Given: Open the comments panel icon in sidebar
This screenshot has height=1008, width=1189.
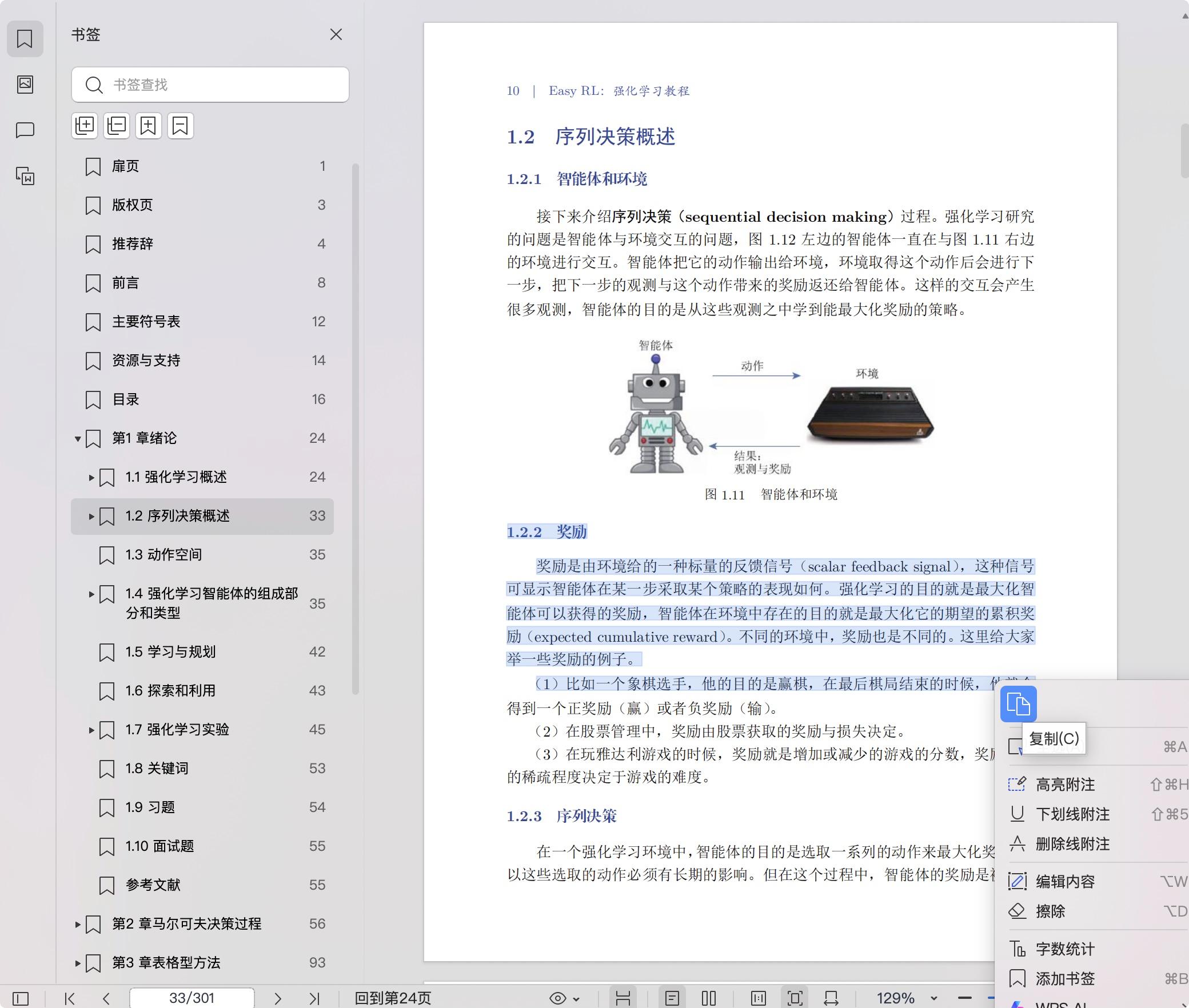Looking at the screenshot, I should 25,130.
